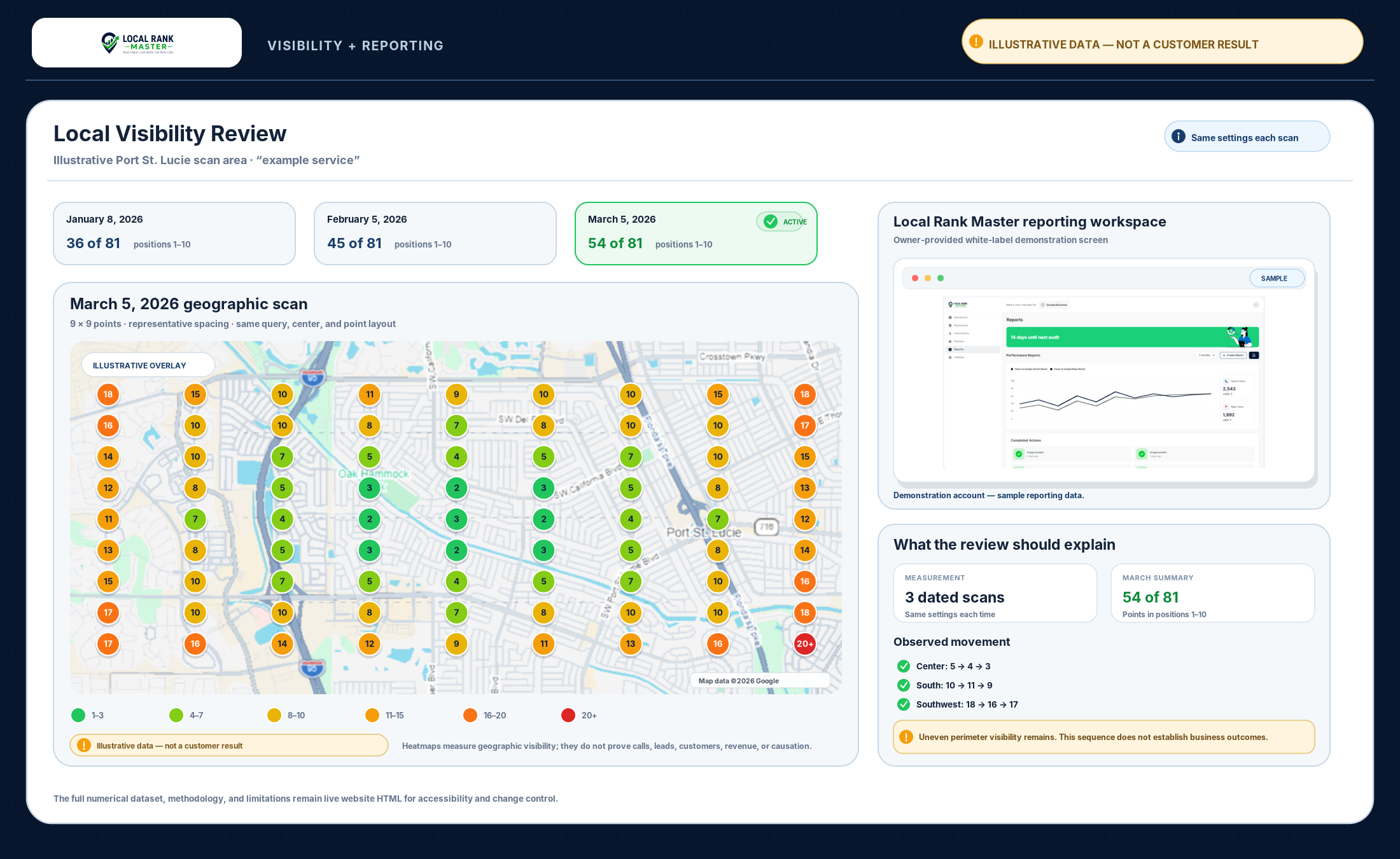The height and width of the screenshot is (859, 1400).
Task: Click the Search Views magnifier icon in the demo
Action: pyautogui.click(x=1226, y=381)
